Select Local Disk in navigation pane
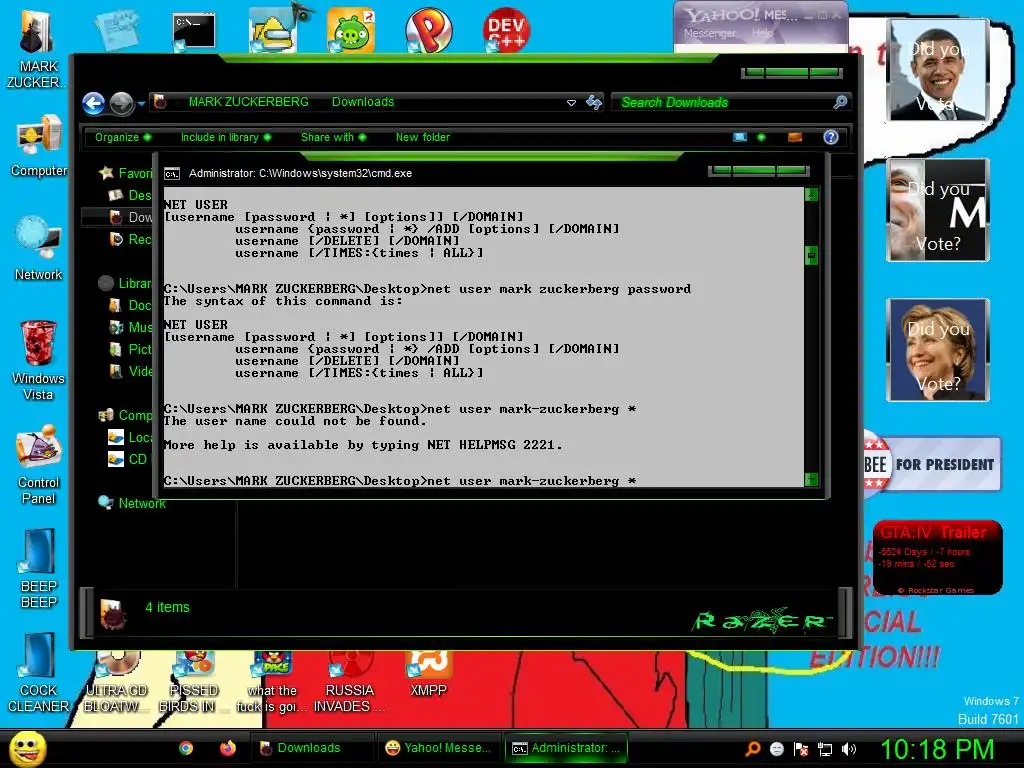 (x=131, y=438)
